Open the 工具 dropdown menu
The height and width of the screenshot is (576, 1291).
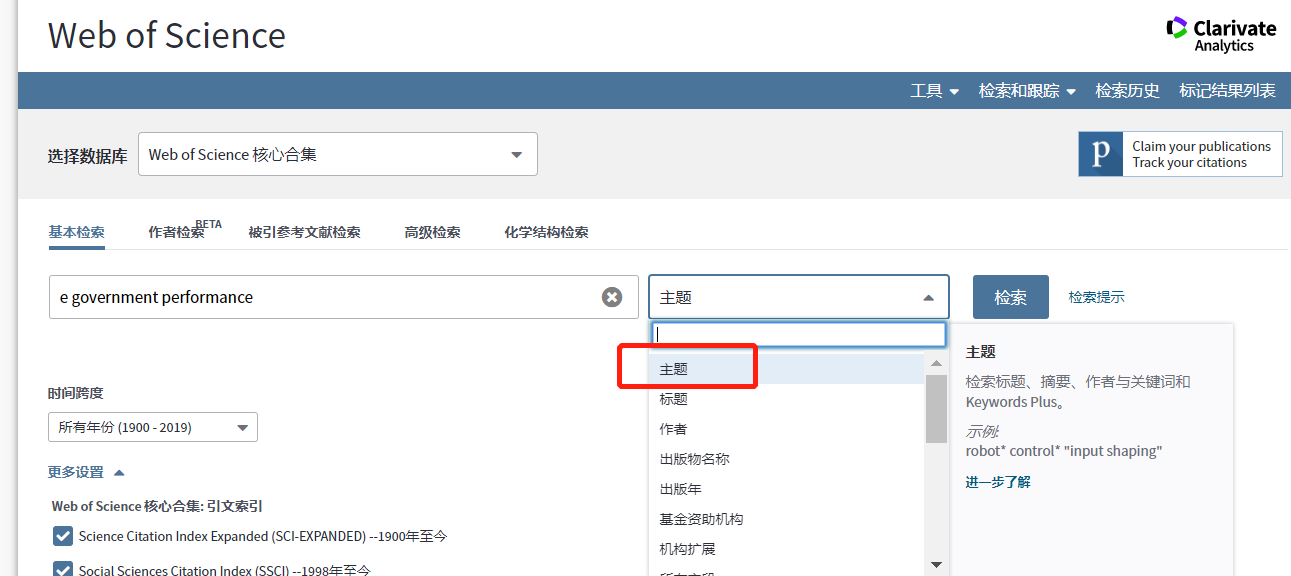(935, 91)
